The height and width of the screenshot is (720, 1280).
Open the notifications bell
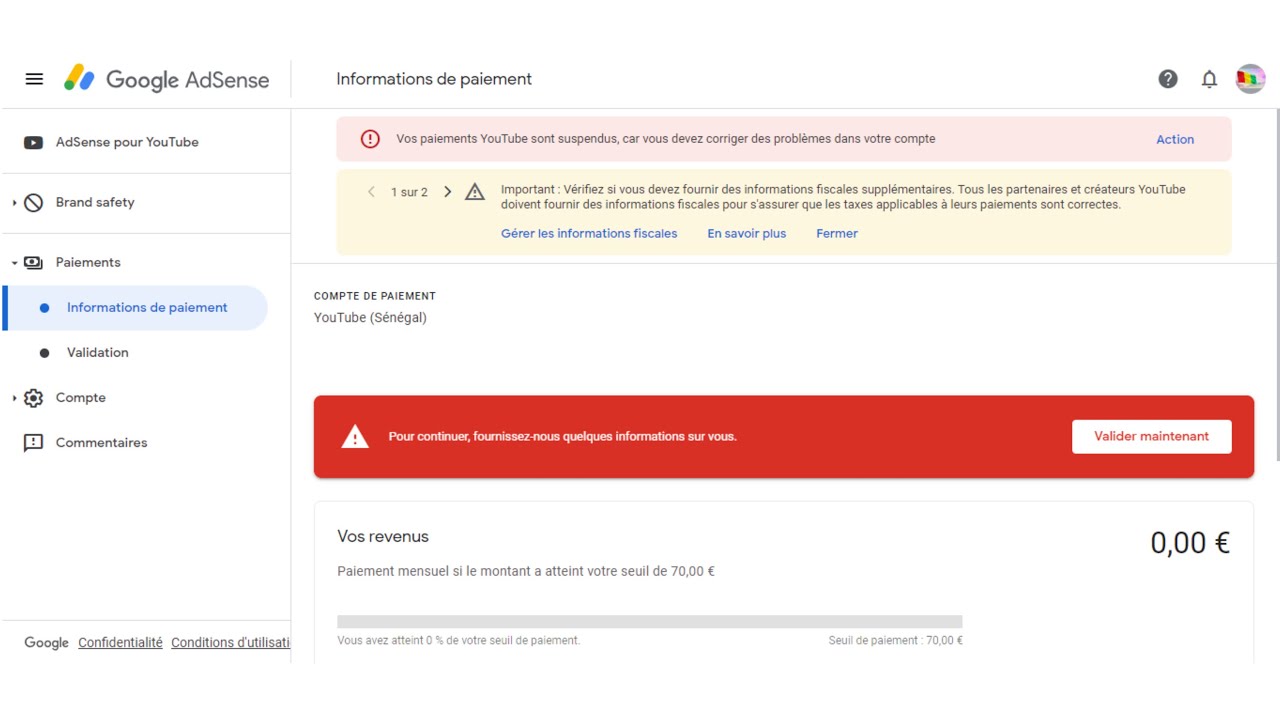tap(1209, 79)
